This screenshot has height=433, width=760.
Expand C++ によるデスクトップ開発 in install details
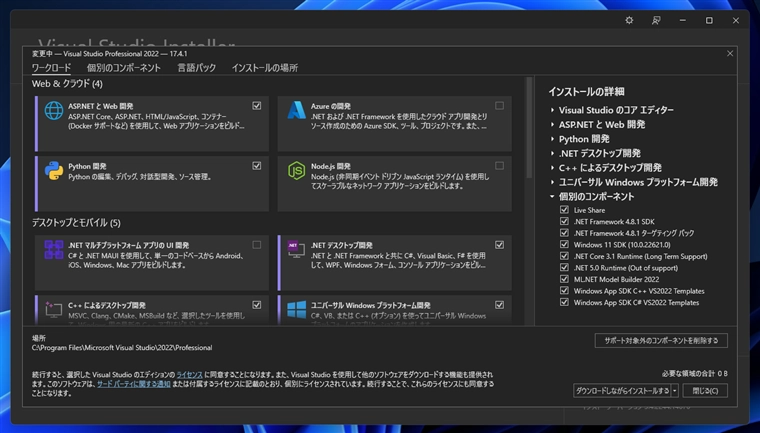[x=552, y=168]
